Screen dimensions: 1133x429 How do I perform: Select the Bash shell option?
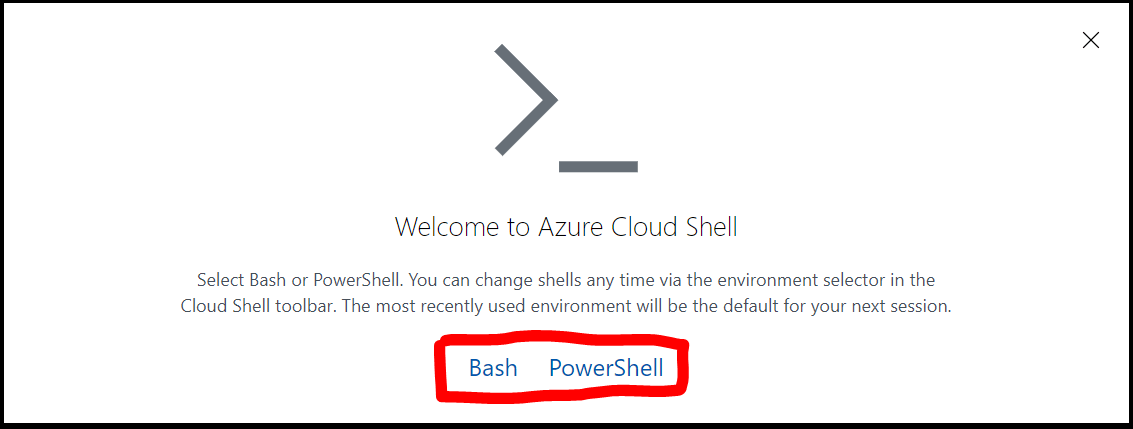pyautogui.click(x=493, y=368)
